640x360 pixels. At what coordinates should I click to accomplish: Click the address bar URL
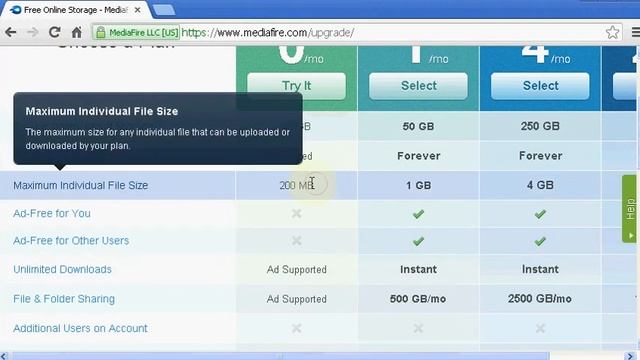[x=267, y=32]
